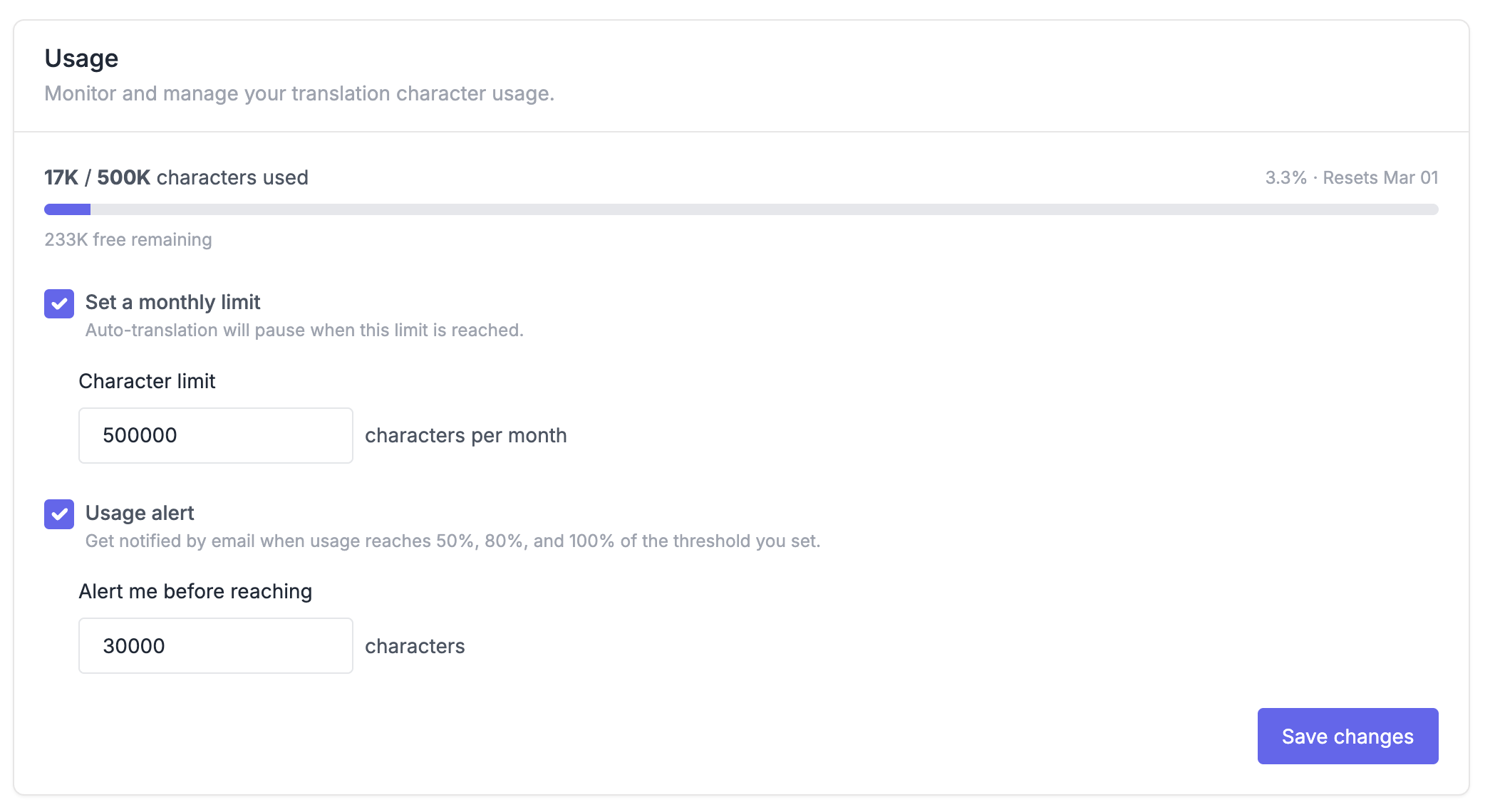Uncheck the Set a monthly limit checkbox
The image size is (1495, 812).
click(x=59, y=304)
